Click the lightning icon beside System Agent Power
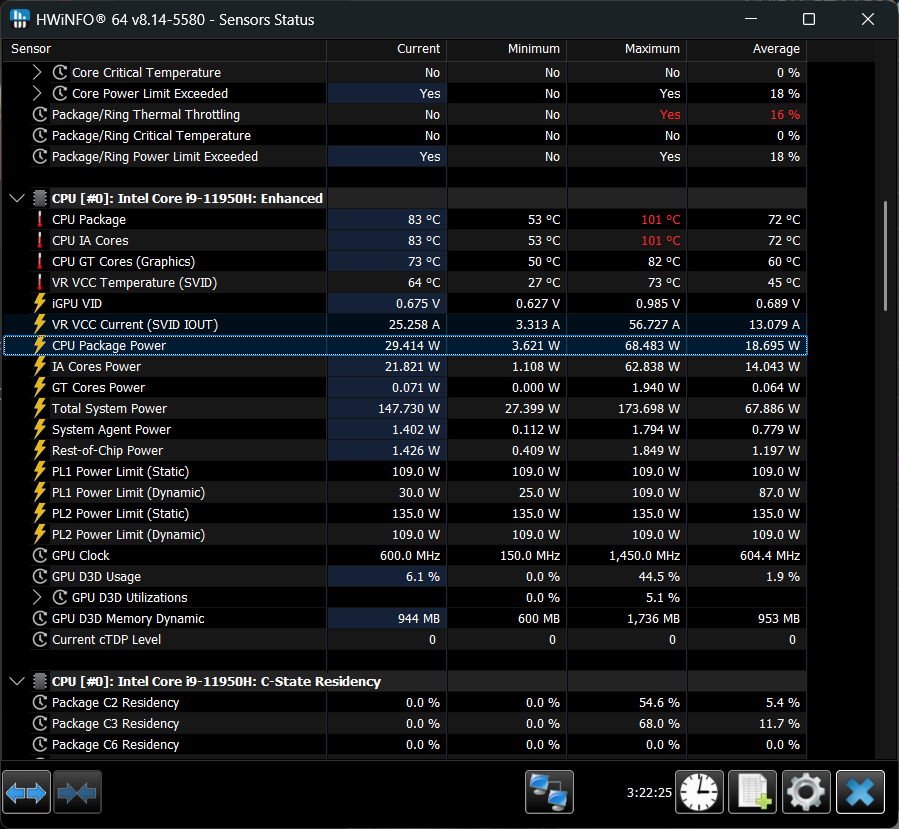The width and height of the screenshot is (899, 829). click(x=40, y=429)
